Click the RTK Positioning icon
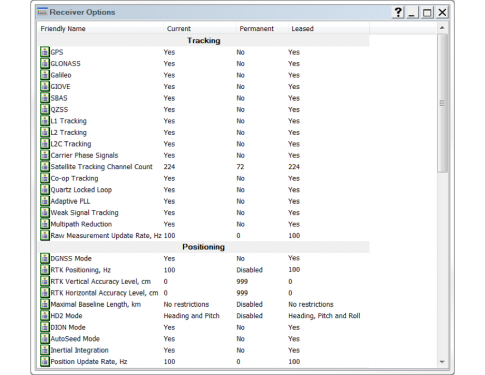Image resolution: width=485 pixels, height=375 pixels. pyautogui.click(x=45, y=270)
